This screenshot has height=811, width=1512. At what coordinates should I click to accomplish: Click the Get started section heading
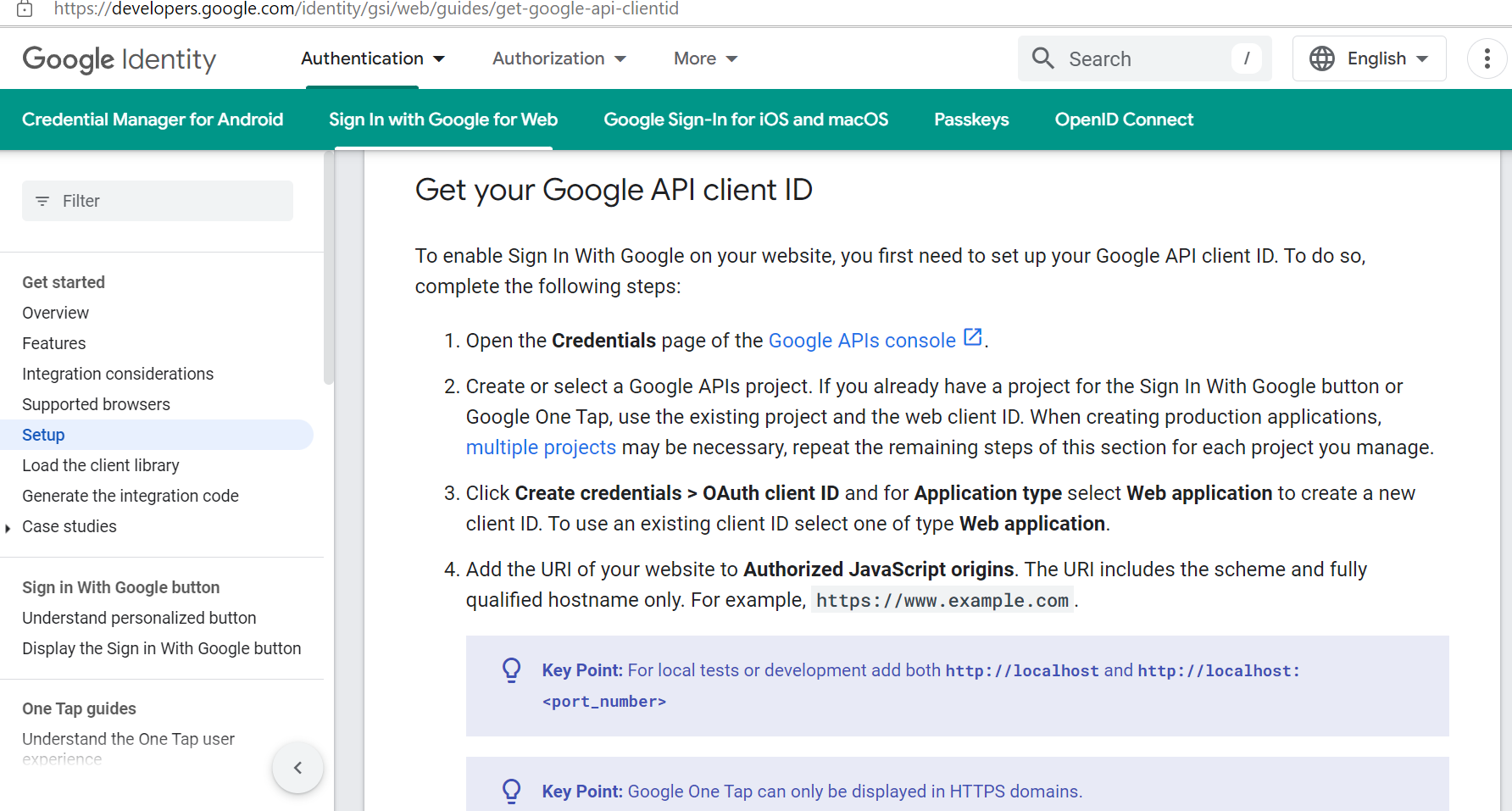tap(64, 282)
